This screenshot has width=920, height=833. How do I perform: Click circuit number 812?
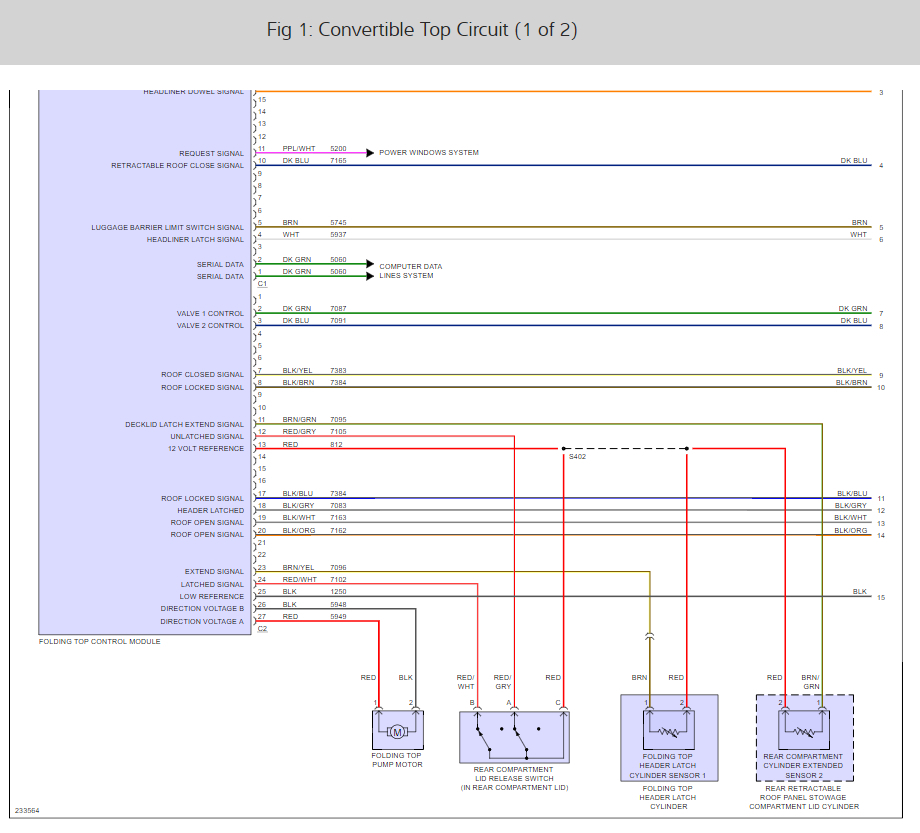click(336, 445)
